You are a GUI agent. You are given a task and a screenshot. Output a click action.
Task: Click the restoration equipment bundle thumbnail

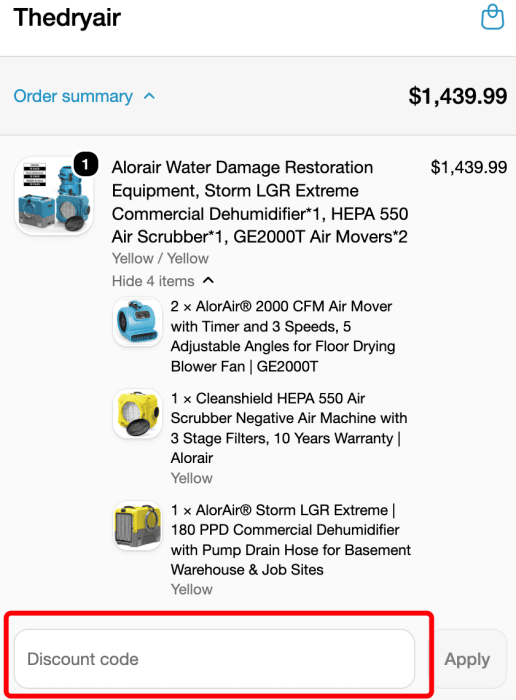(x=54, y=196)
